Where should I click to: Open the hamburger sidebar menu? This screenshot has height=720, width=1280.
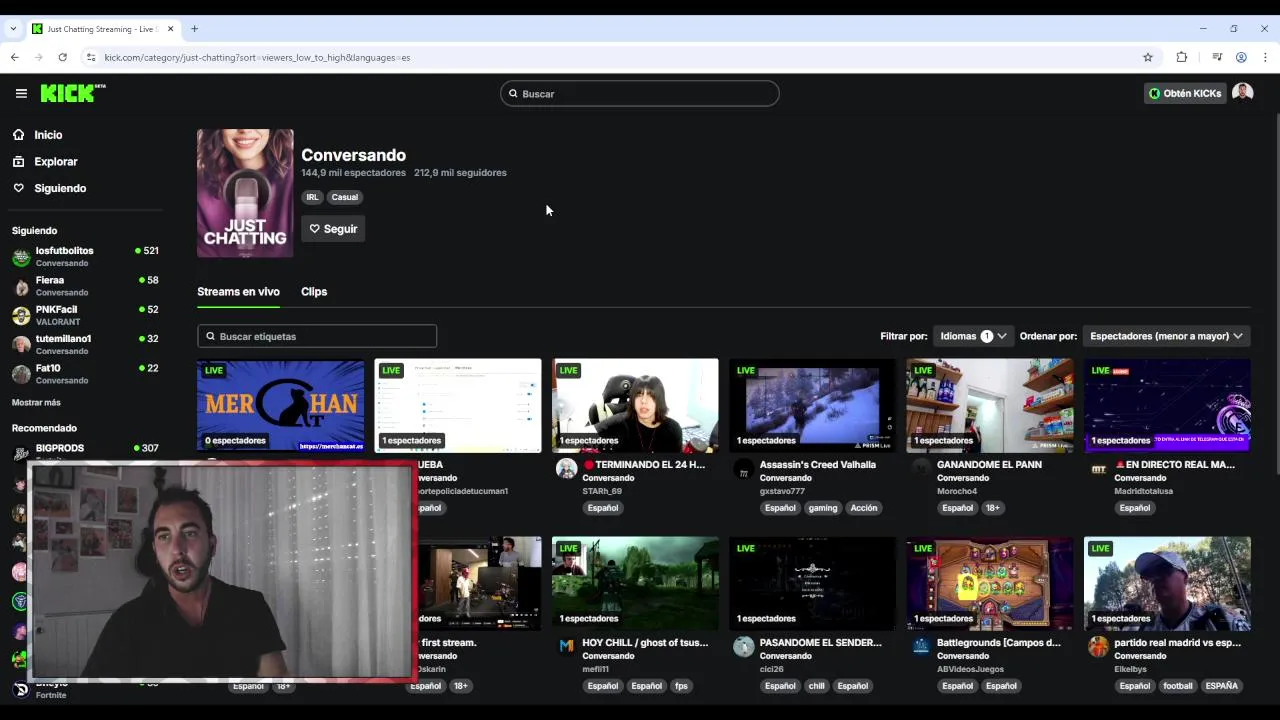(x=21, y=93)
